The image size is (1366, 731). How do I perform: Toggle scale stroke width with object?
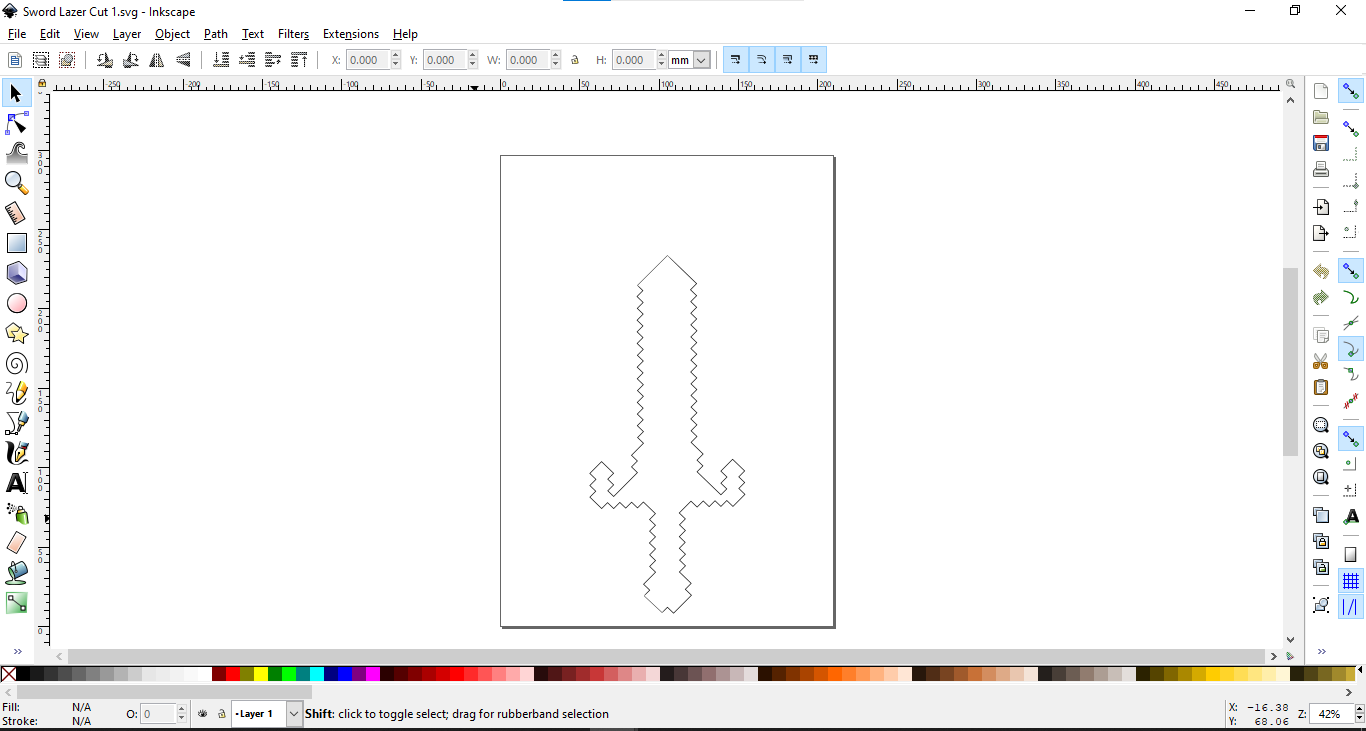pos(736,60)
